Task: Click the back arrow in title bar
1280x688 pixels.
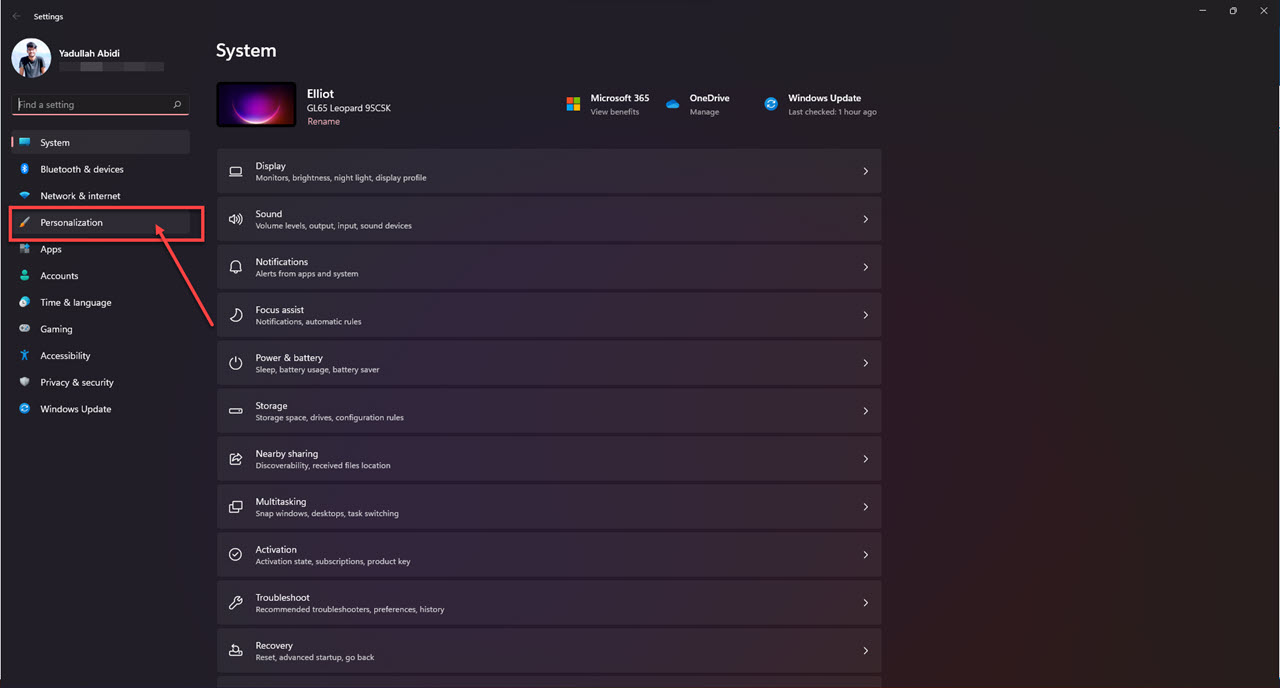Action: [16, 16]
